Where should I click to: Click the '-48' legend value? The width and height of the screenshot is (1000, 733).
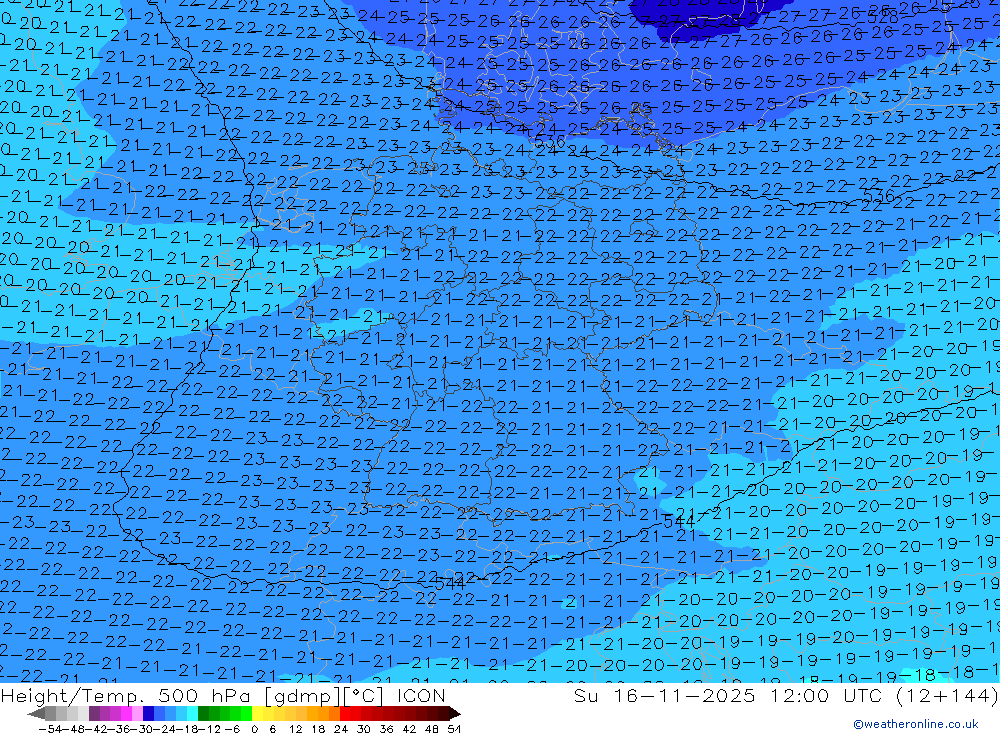pyautogui.click(x=73, y=729)
